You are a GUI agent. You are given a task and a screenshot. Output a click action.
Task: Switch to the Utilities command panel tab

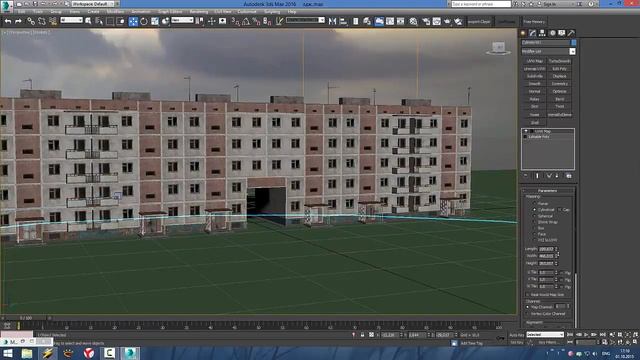[x=571, y=33]
